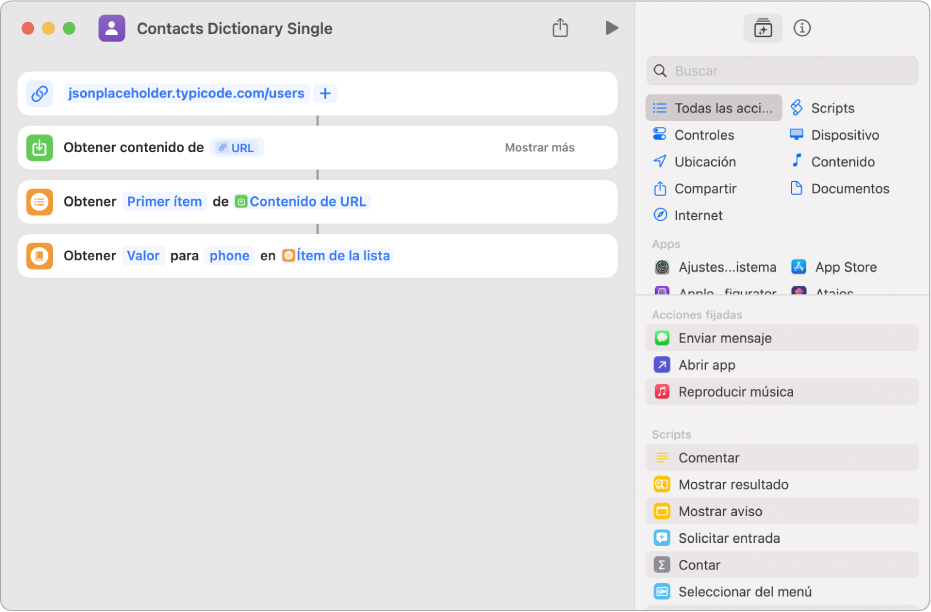Image resolution: width=931 pixels, height=612 pixels.
Task: Click the orange dictionary action icon
Action: point(40,256)
